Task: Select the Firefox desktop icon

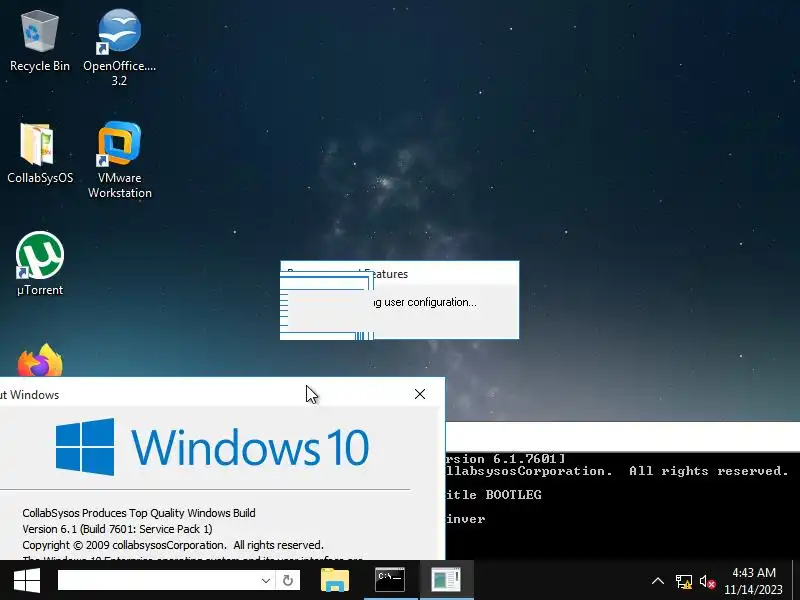Action: 40,360
